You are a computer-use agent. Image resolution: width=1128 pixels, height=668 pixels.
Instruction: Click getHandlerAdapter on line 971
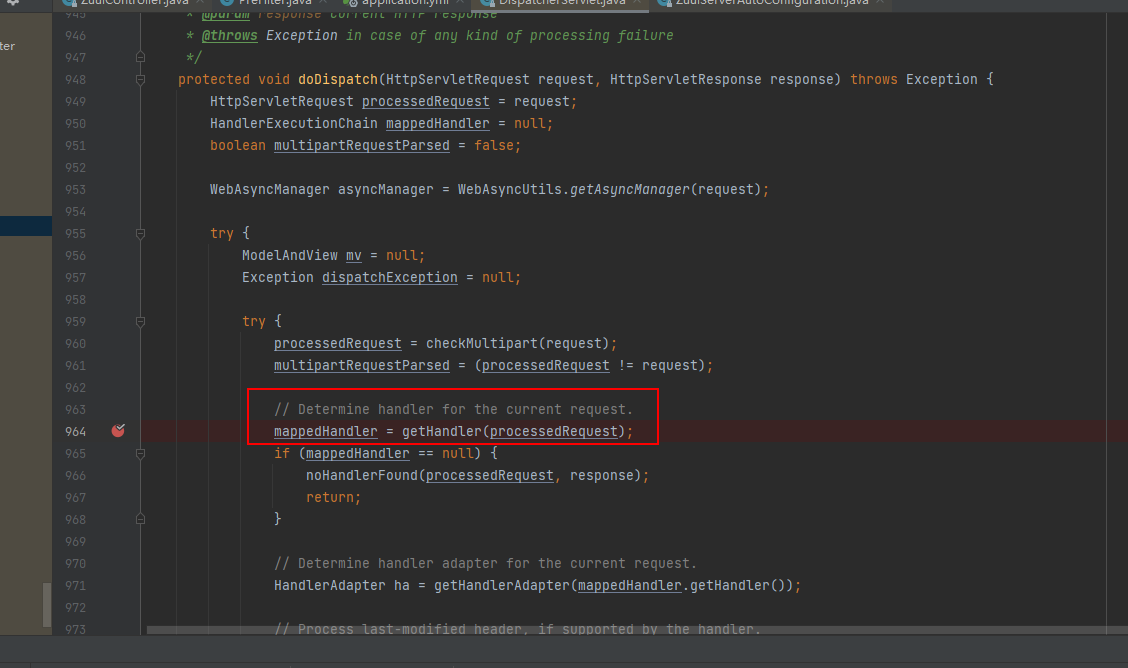tap(501, 585)
